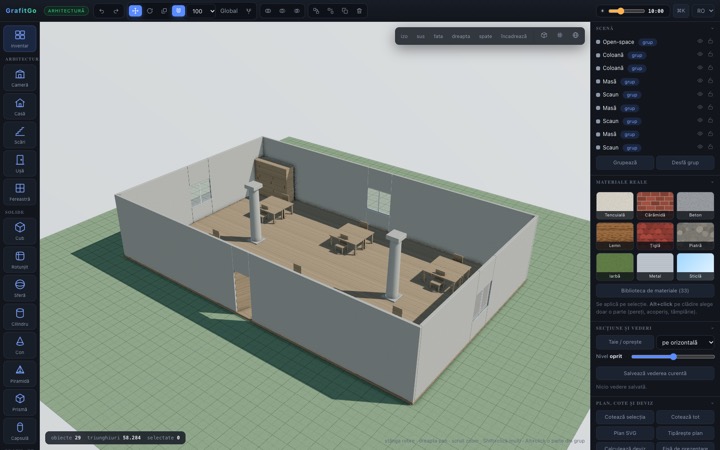Activate the move gizmo tool
This screenshot has width=720, height=450.
pyautogui.click(x=135, y=11)
